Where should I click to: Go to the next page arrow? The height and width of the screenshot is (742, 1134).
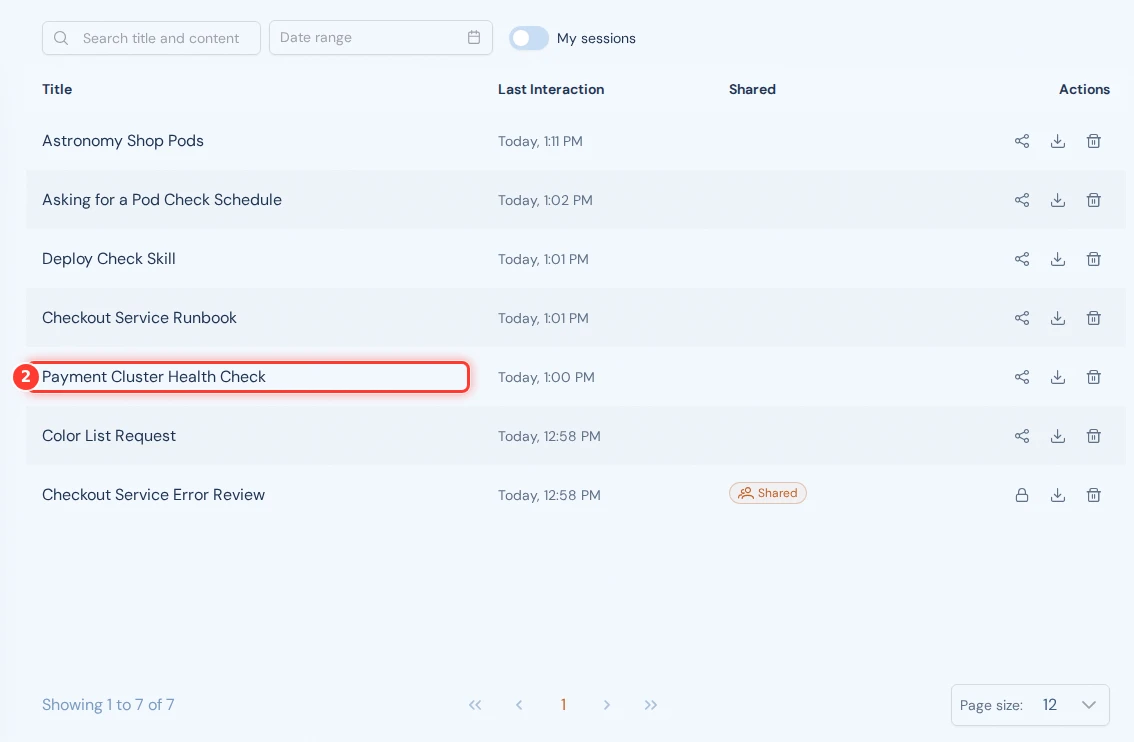(x=606, y=705)
